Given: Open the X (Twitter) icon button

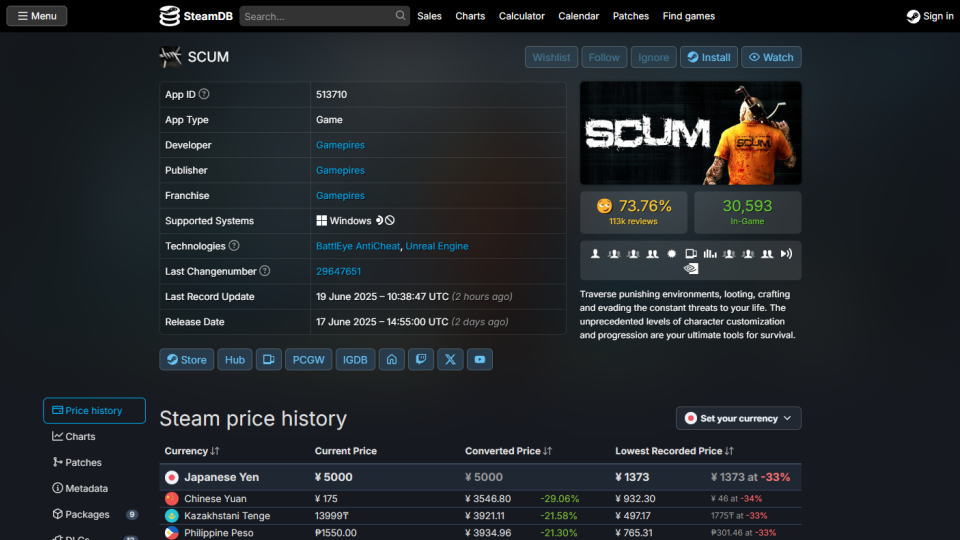Looking at the screenshot, I should click(451, 359).
